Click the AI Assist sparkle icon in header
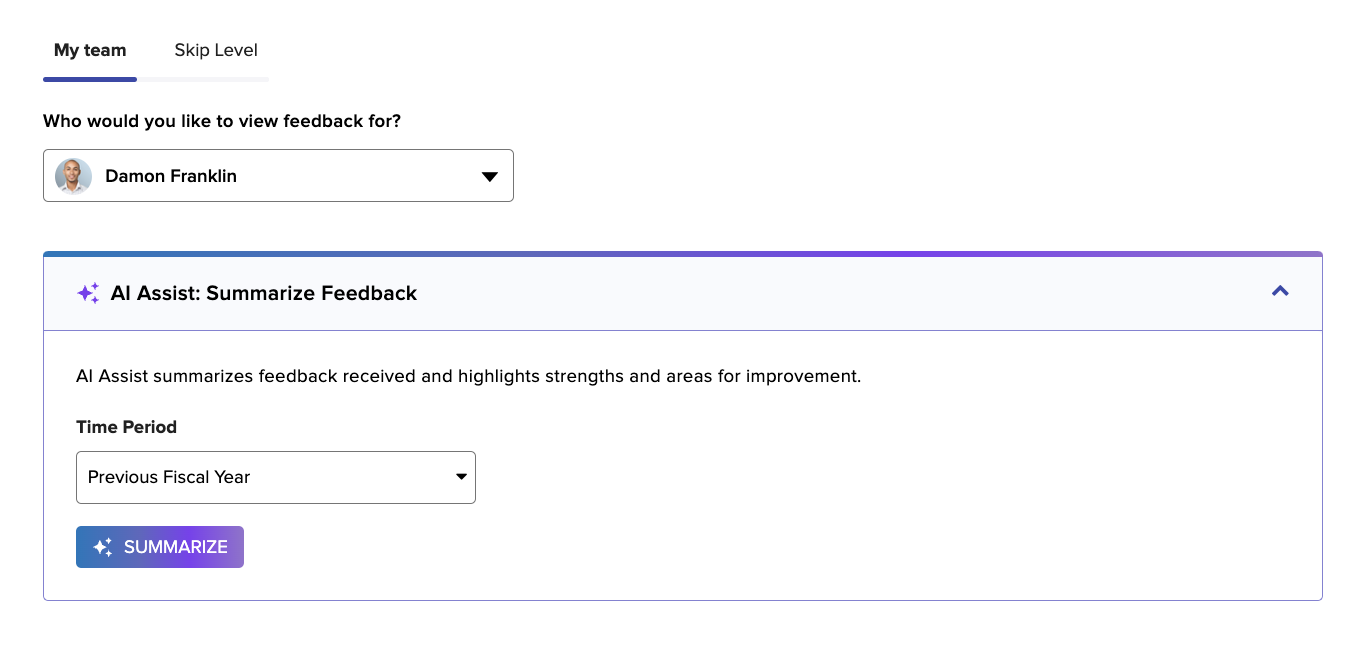 click(88, 293)
